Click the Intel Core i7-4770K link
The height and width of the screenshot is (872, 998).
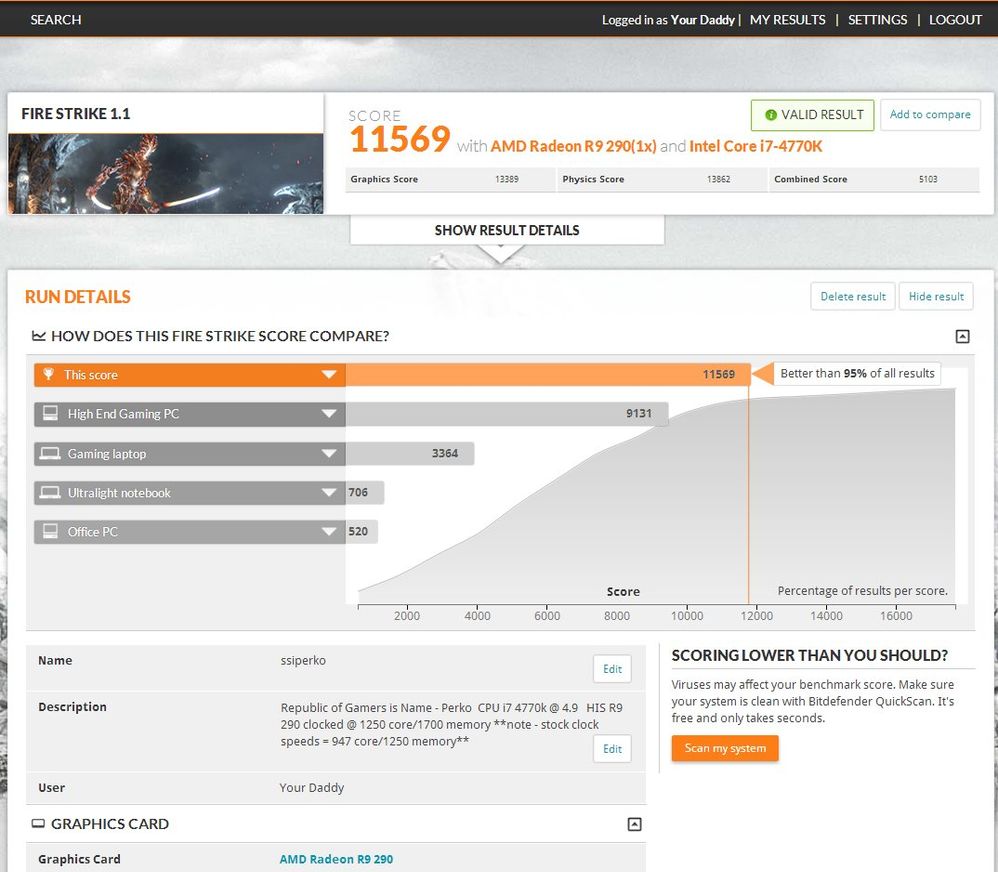tap(756, 146)
